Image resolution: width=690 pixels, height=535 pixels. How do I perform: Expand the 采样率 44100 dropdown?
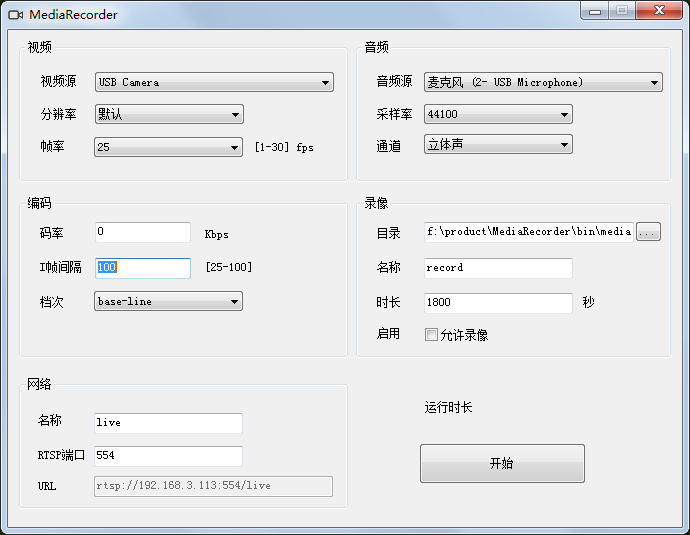click(498, 114)
